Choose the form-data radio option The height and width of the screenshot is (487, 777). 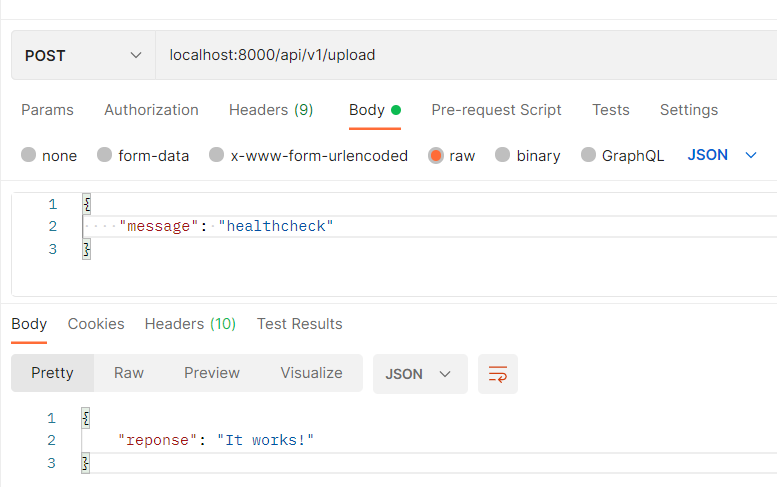(105, 155)
